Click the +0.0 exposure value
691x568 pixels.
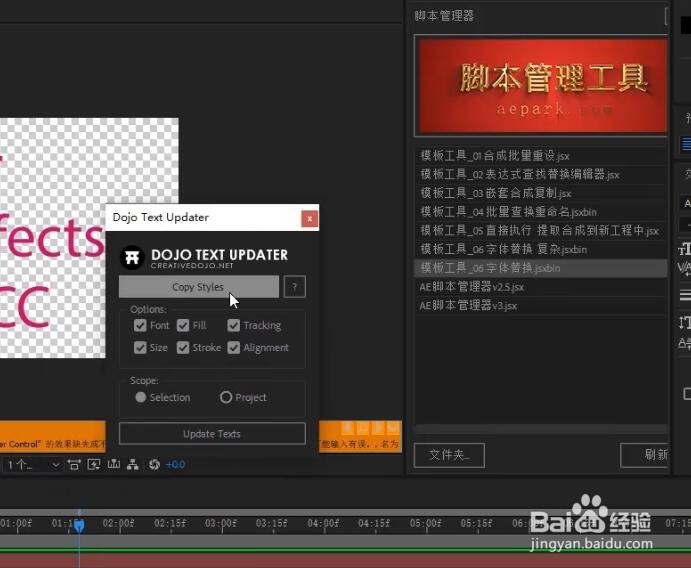pyautogui.click(x=175, y=464)
